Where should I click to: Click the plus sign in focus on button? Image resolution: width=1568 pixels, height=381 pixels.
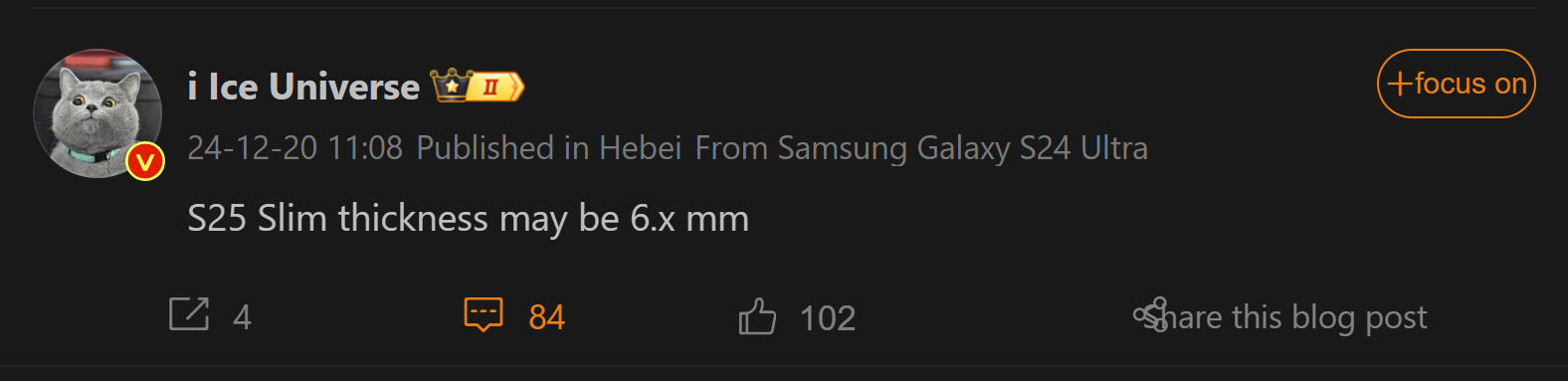tap(1400, 84)
